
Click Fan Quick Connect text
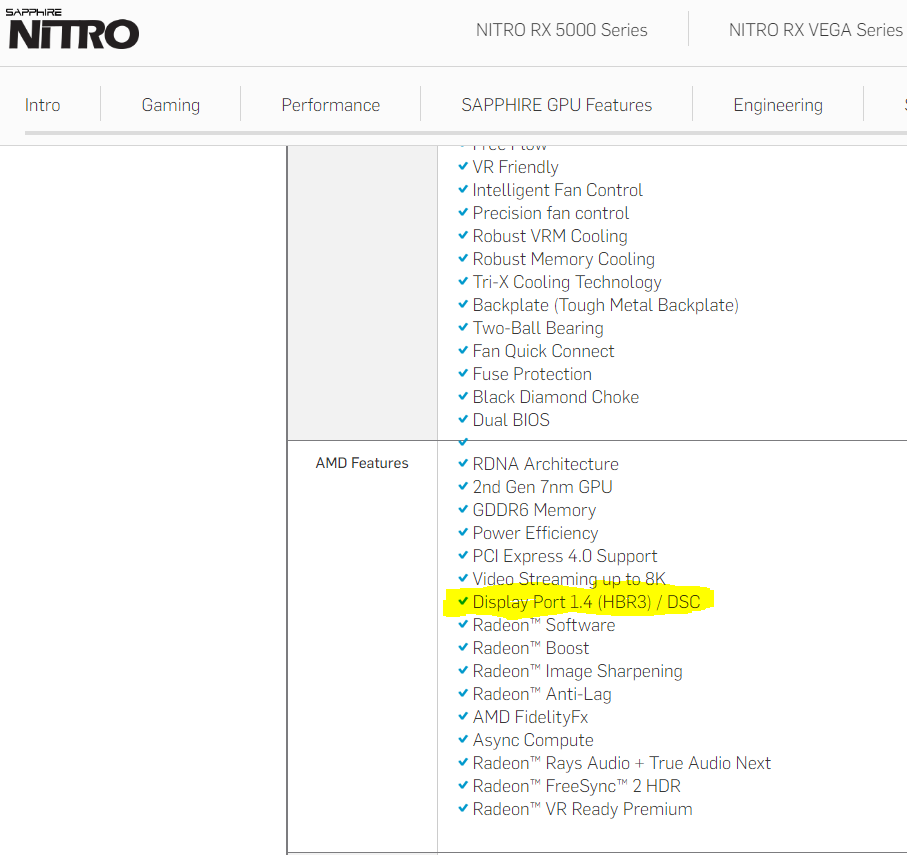543,351
